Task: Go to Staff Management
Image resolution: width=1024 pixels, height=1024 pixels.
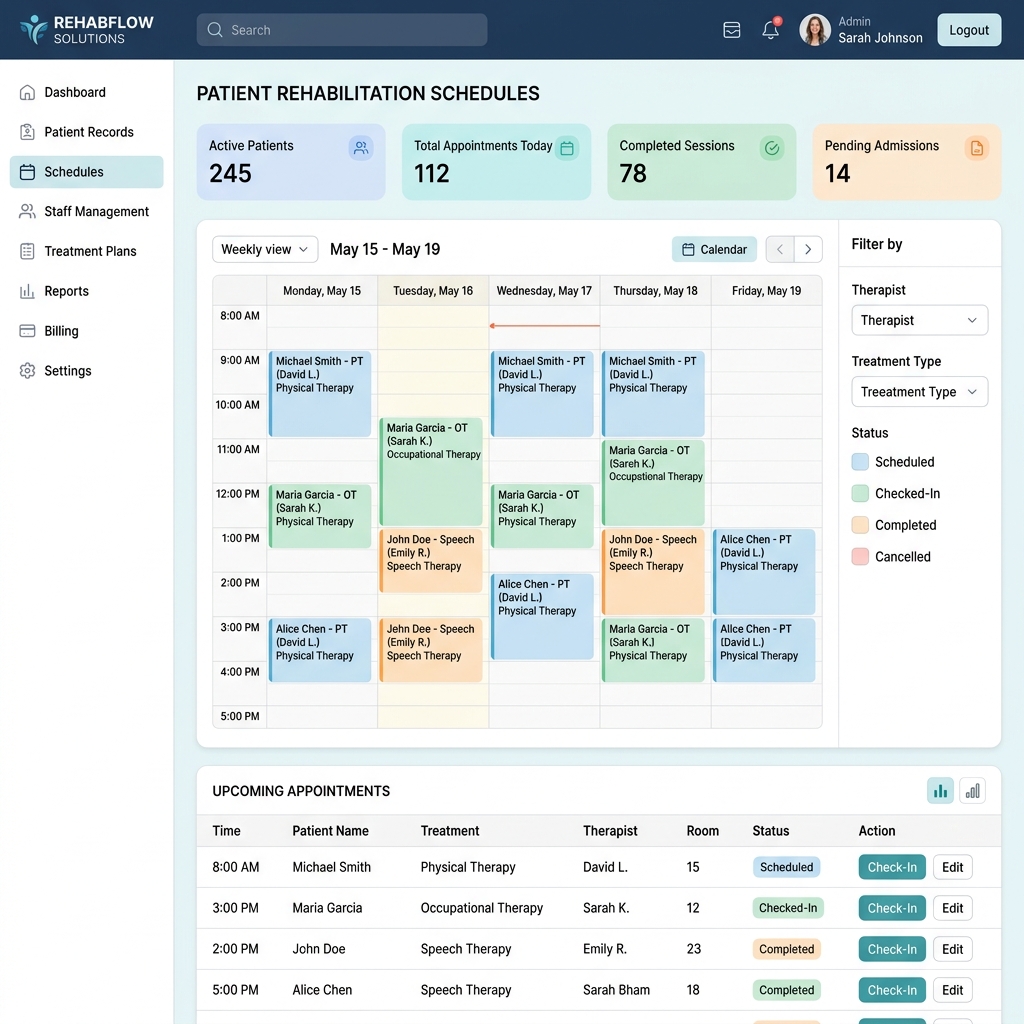Action: (x=86, y=212)
